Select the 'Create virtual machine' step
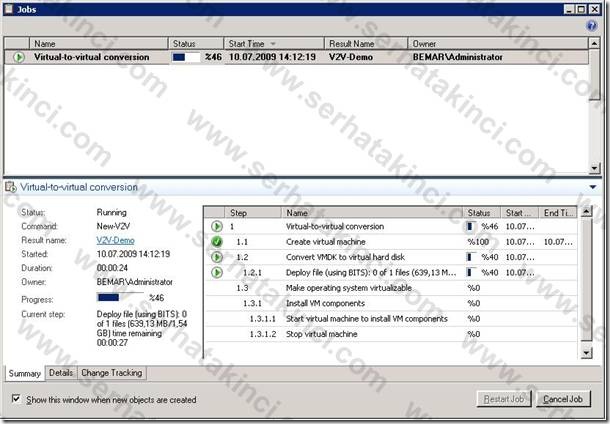Image resolution: width=610 pixels, height=424 pixels. click(x=326, y=242)
